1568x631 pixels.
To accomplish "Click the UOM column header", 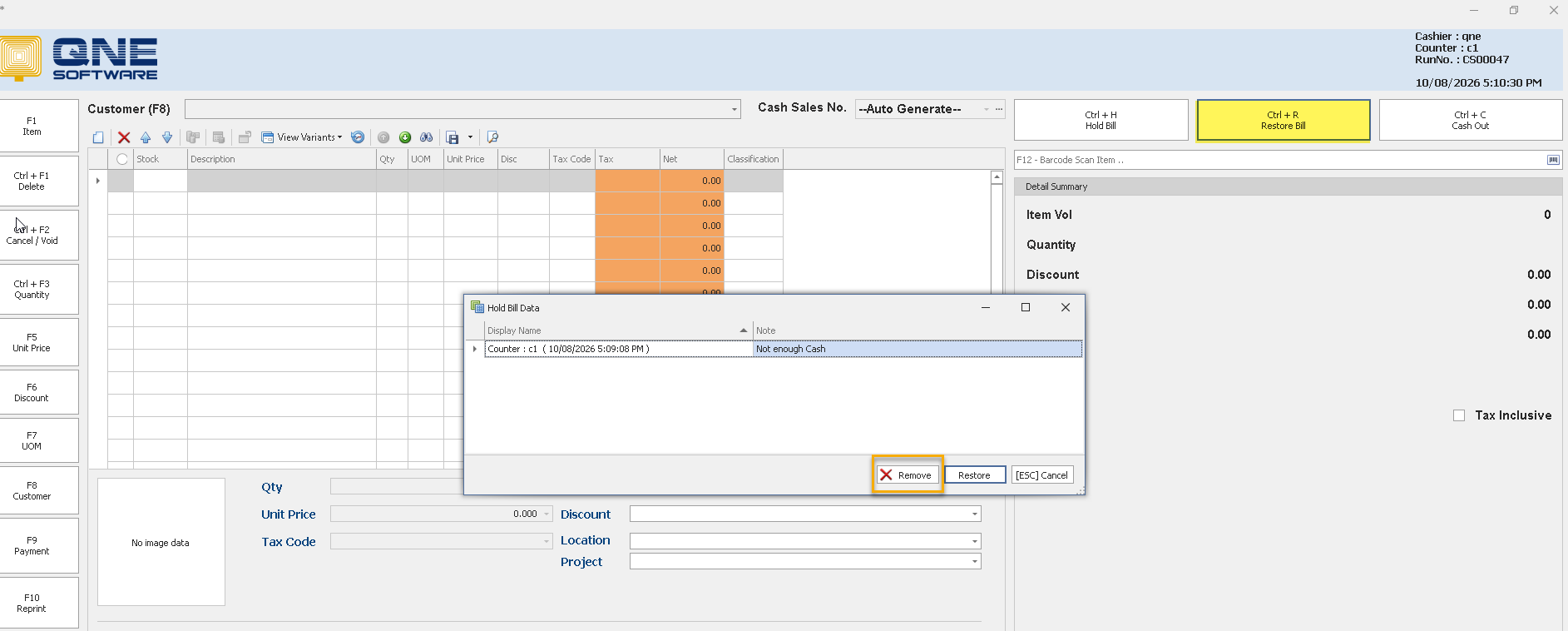I will click(x=426, y=159).
